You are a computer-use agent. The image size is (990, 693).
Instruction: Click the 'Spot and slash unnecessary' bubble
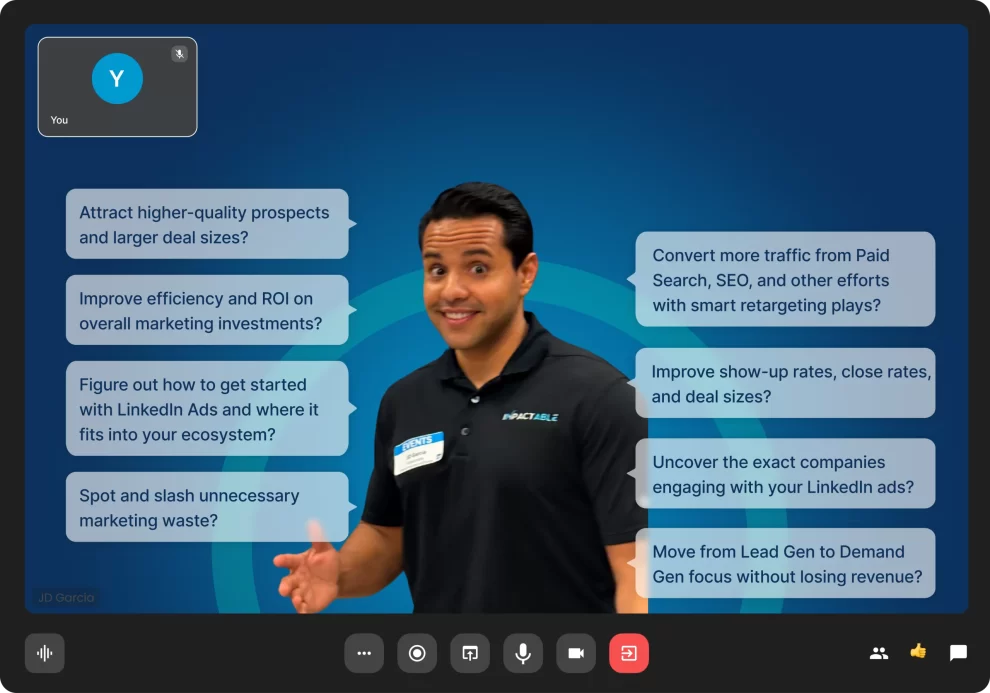[207, 507]
